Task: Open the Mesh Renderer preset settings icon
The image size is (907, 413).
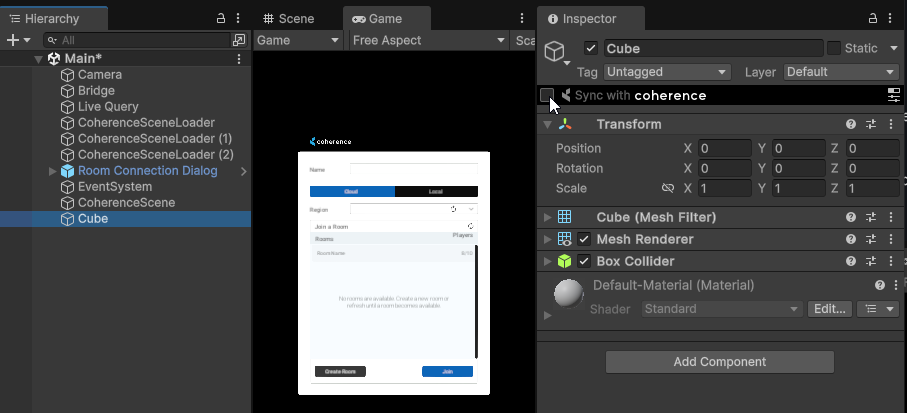Action: pos(871,239)
